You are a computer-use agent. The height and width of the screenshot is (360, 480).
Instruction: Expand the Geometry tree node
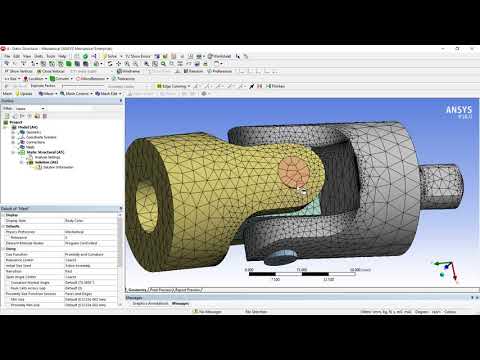(x=13, y=132)
